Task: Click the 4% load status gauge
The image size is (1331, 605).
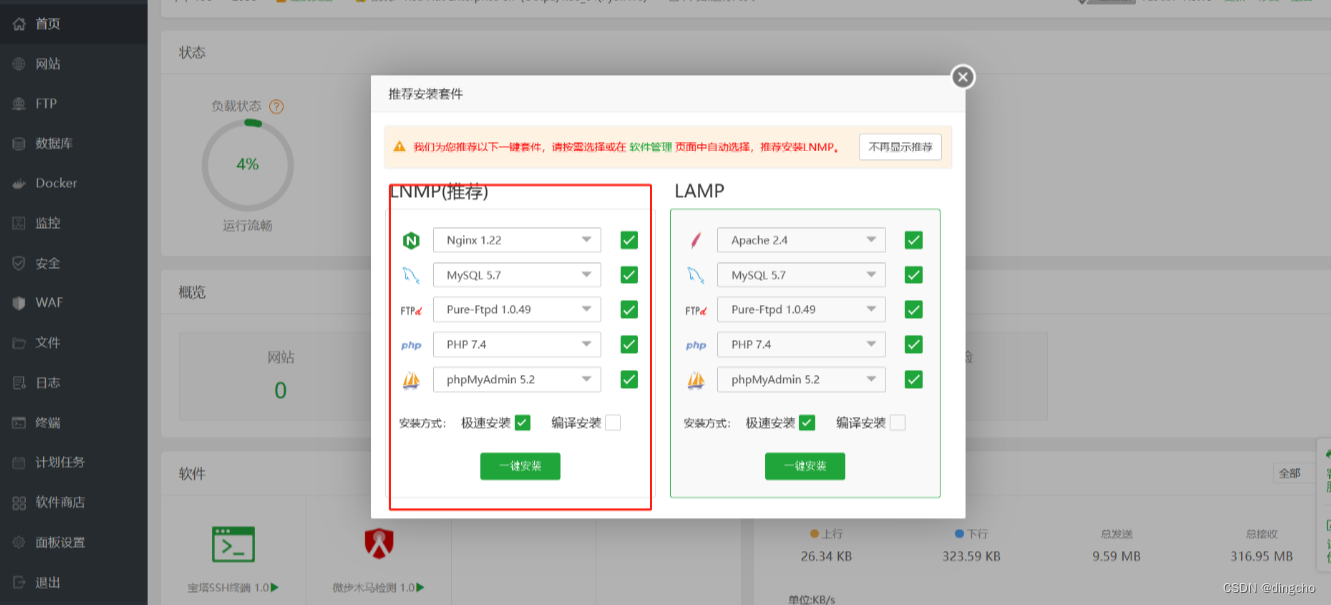Action: (x=248, y=164)
